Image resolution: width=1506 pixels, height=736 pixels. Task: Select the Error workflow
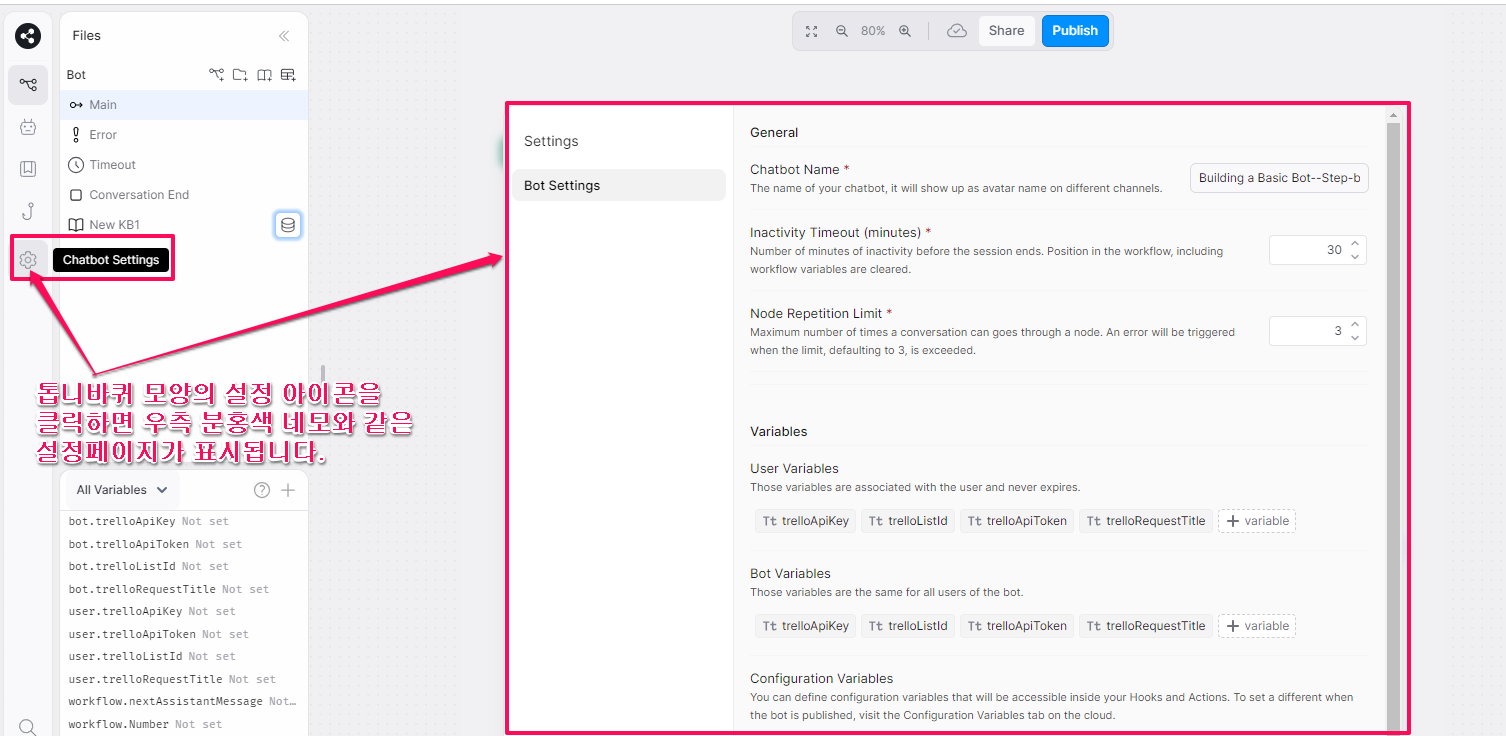(x=184, y=135)
